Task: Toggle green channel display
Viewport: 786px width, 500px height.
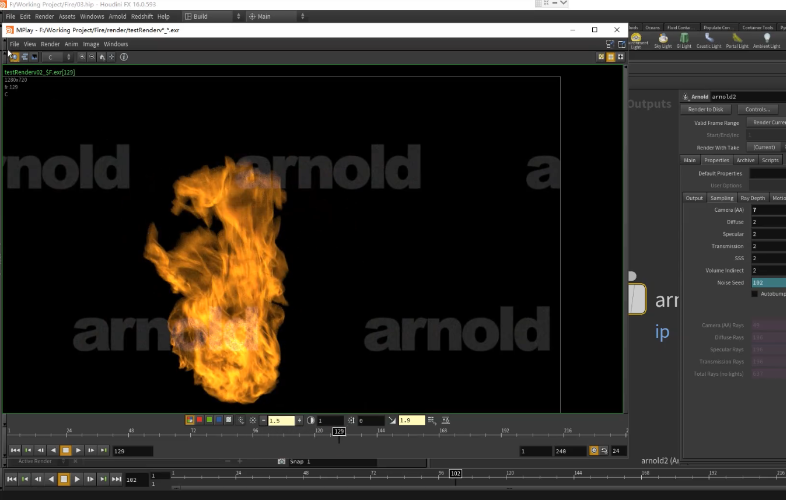Action: click(x=209, y=420)
